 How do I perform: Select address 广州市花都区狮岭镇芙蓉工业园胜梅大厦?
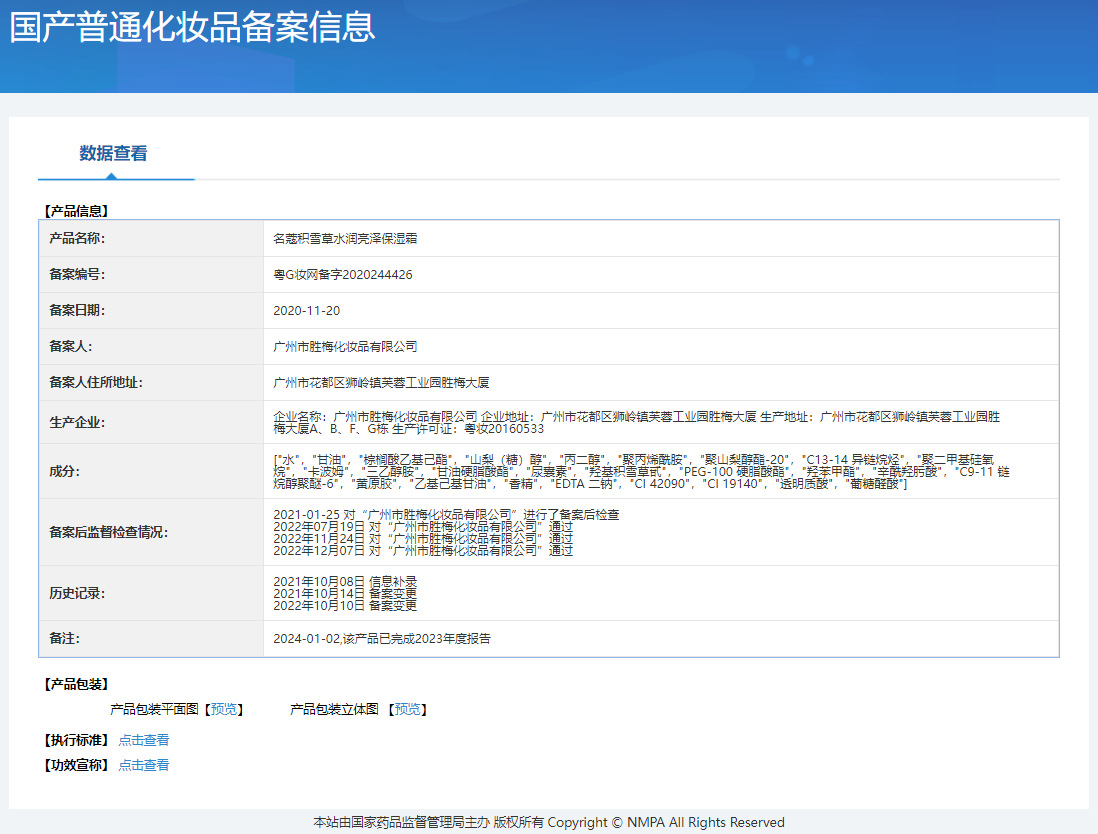[x=381, y=382]
